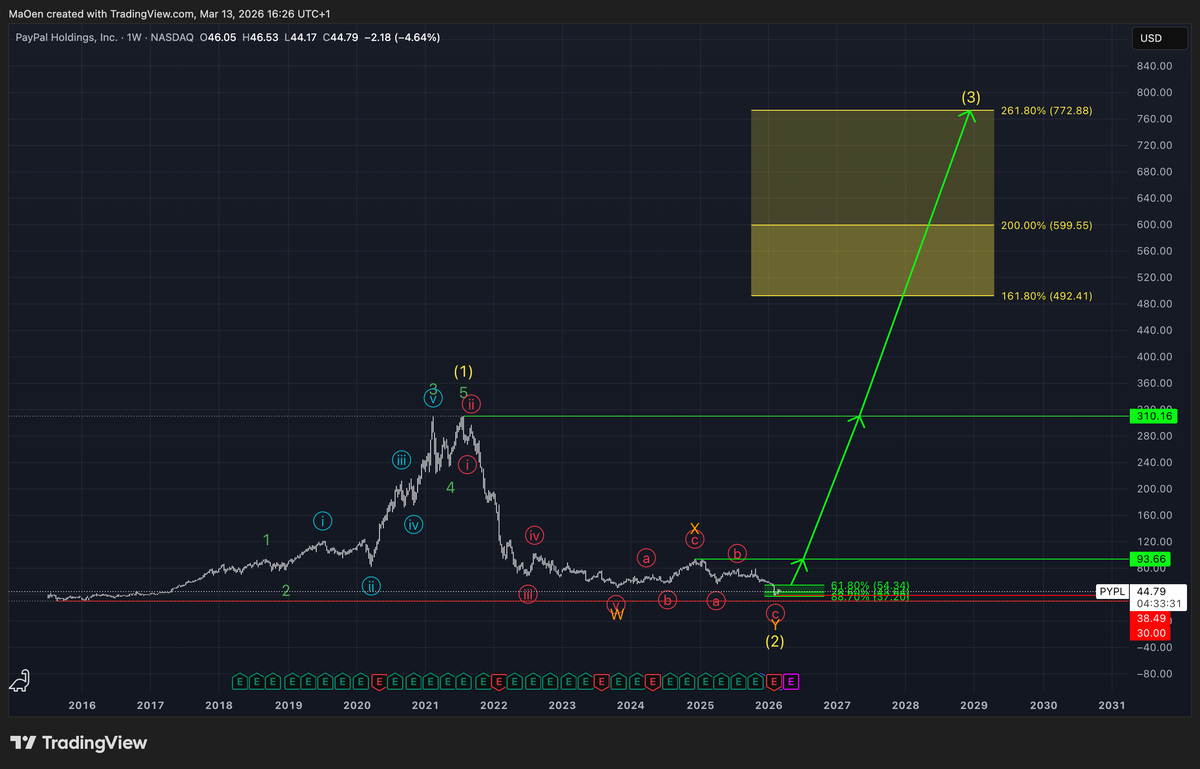
Task: Click the 2026 year label on the time axis
Action: (769, 705)
